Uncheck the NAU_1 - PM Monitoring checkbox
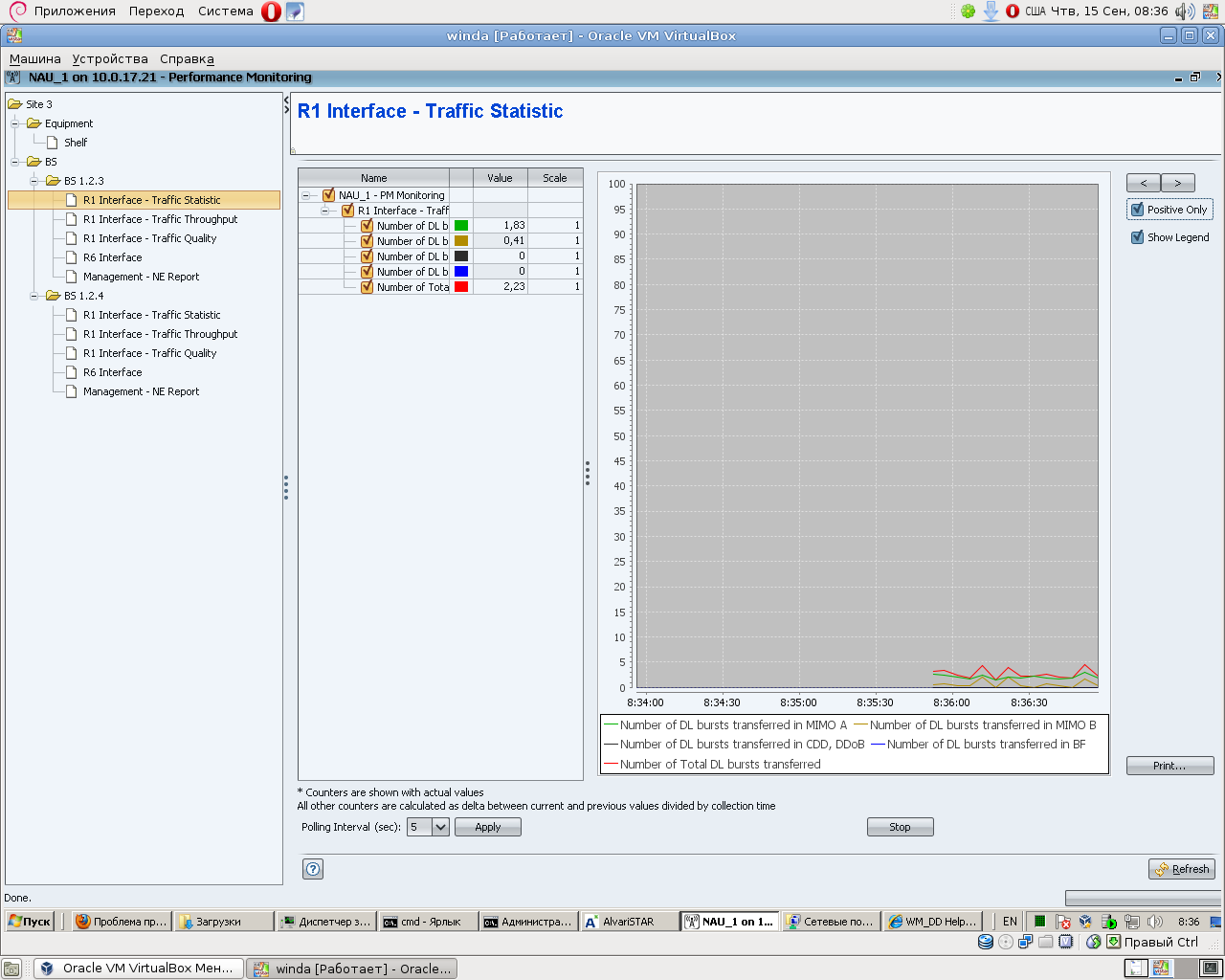 coord(329,195)
